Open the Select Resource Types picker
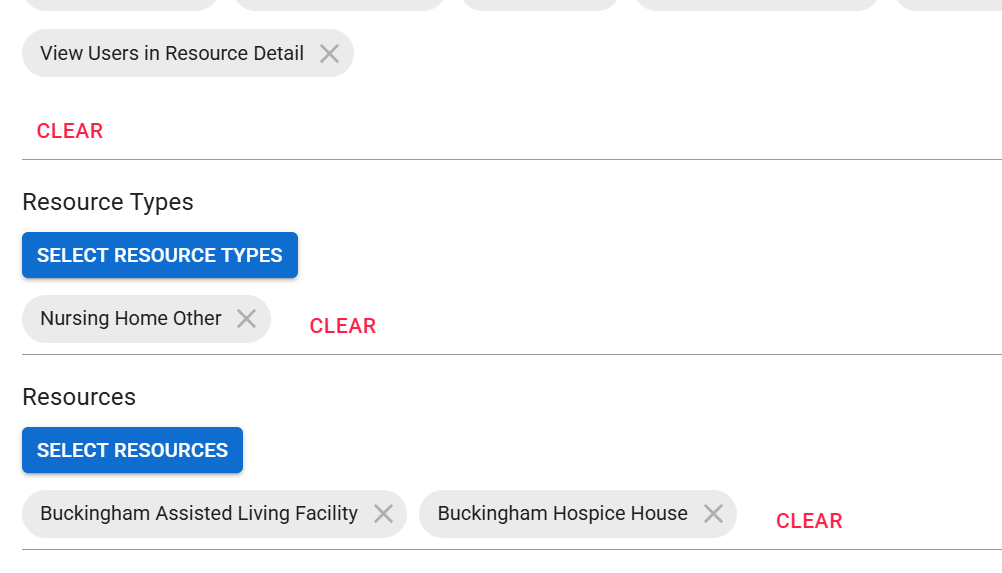 (160, 255)
